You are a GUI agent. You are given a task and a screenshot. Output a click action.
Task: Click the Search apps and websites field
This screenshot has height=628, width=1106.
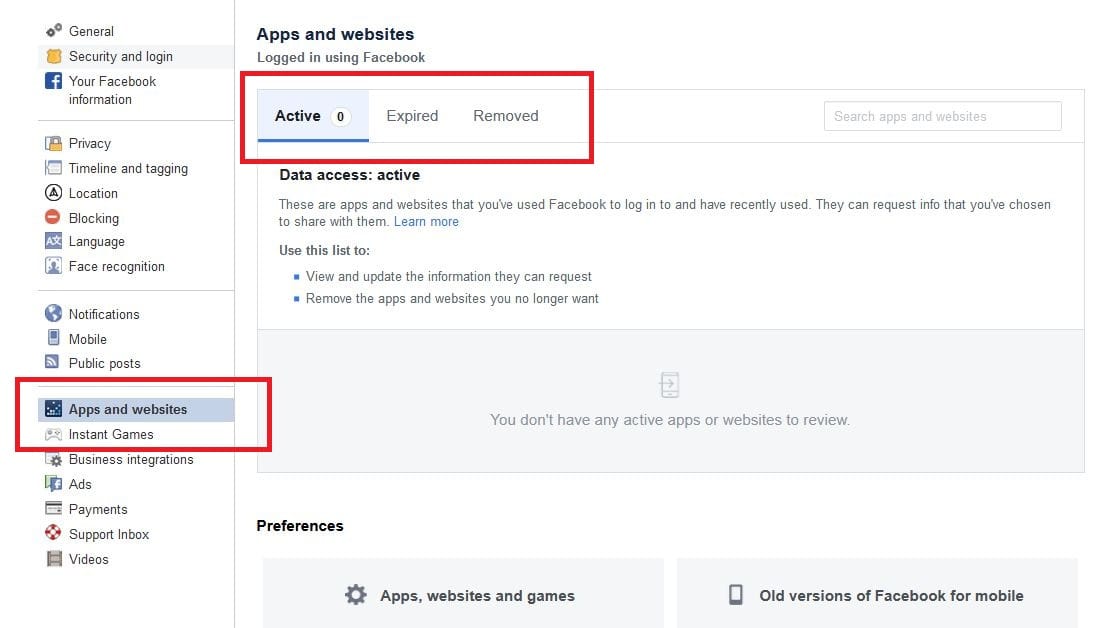pos(942,116)
